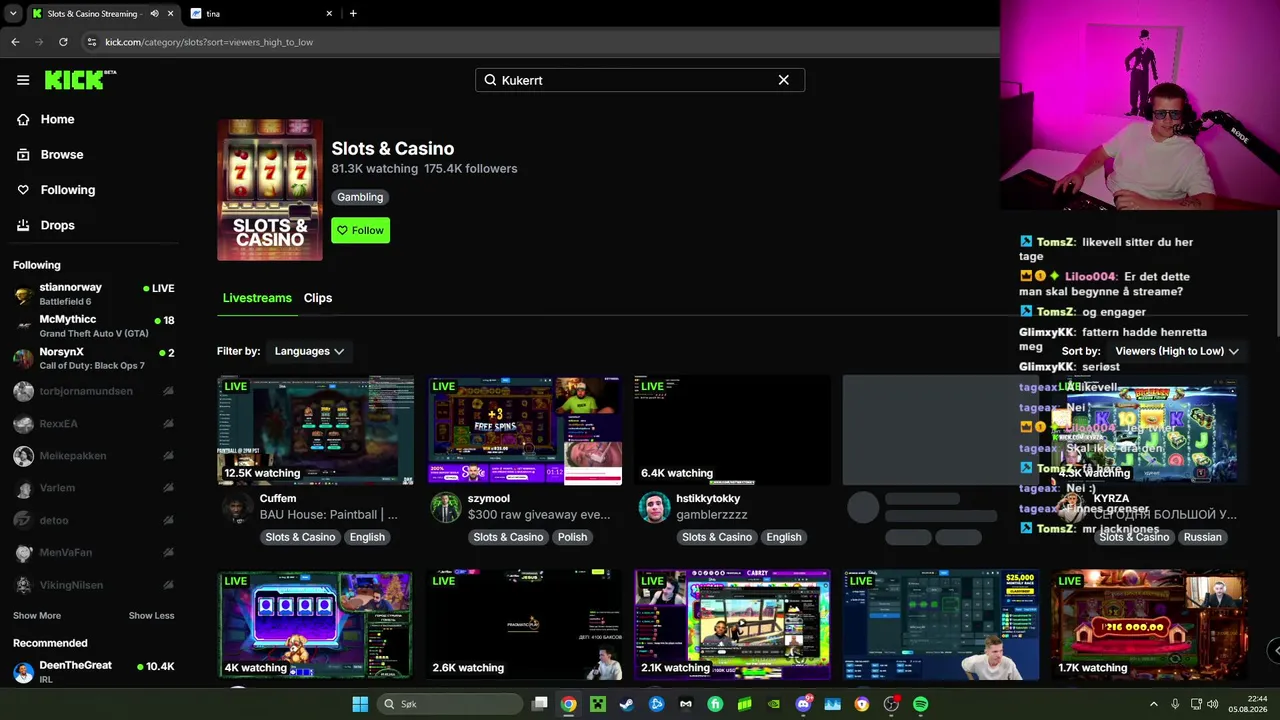Screen dimensions: 1280x720
Task: Close the Slots & Casino Streaming tab
Action: tap(171, 14)
